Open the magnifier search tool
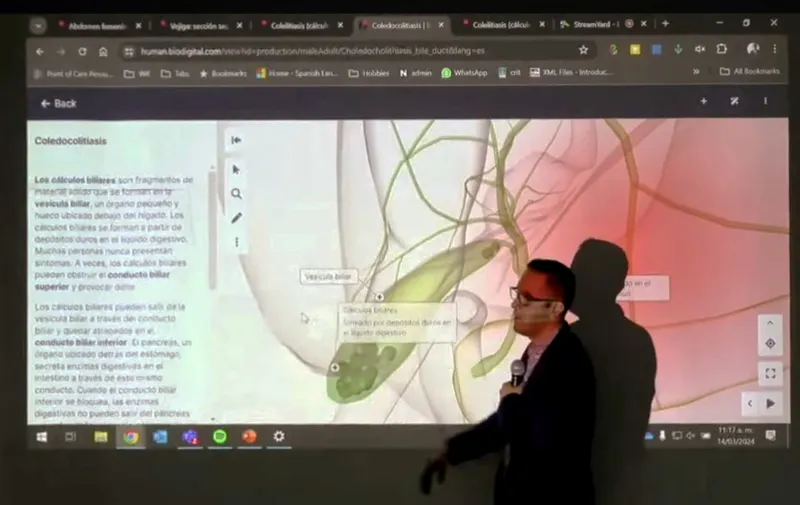Image resolution: width=800 pixels, height=505 pixels. (236, 193)
